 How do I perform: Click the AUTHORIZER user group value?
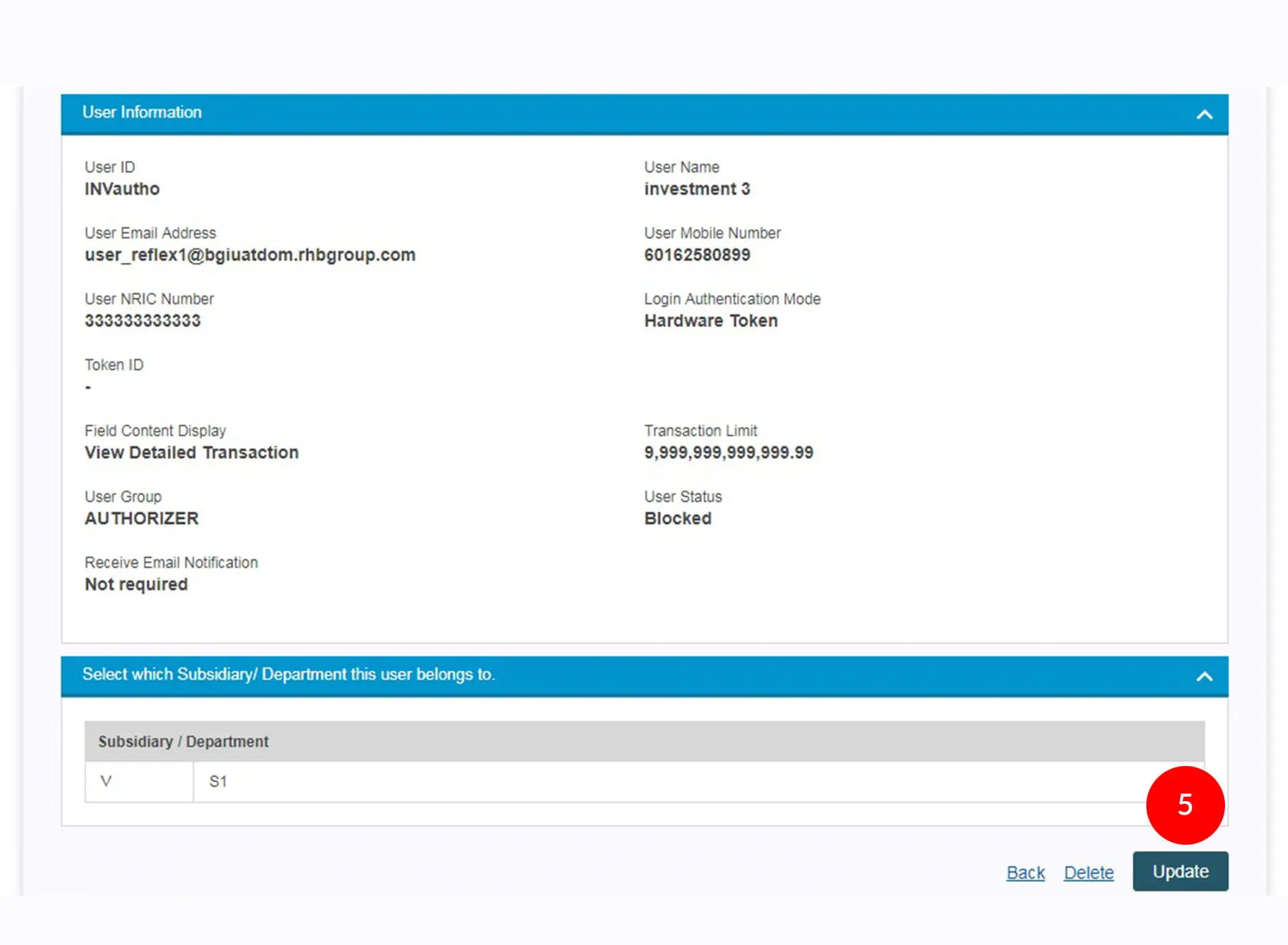(x=142, y=518)
